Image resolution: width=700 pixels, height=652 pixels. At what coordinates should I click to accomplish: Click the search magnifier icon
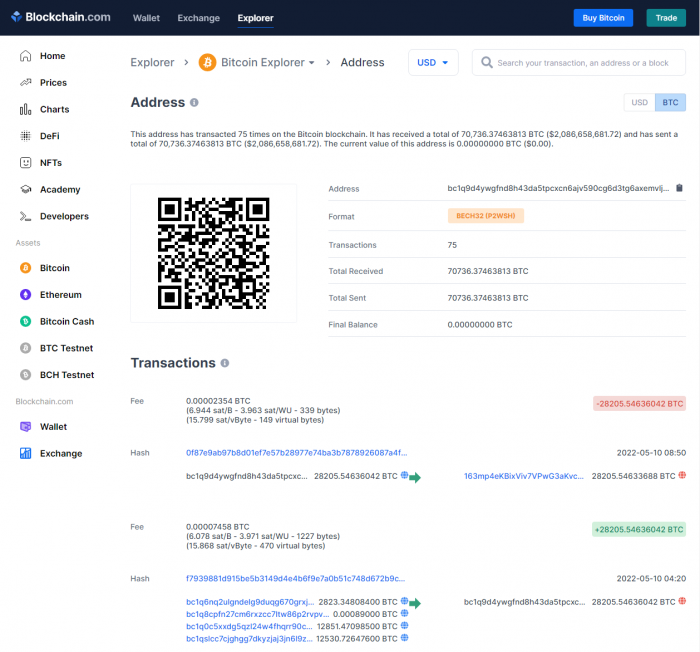(487, 63)
